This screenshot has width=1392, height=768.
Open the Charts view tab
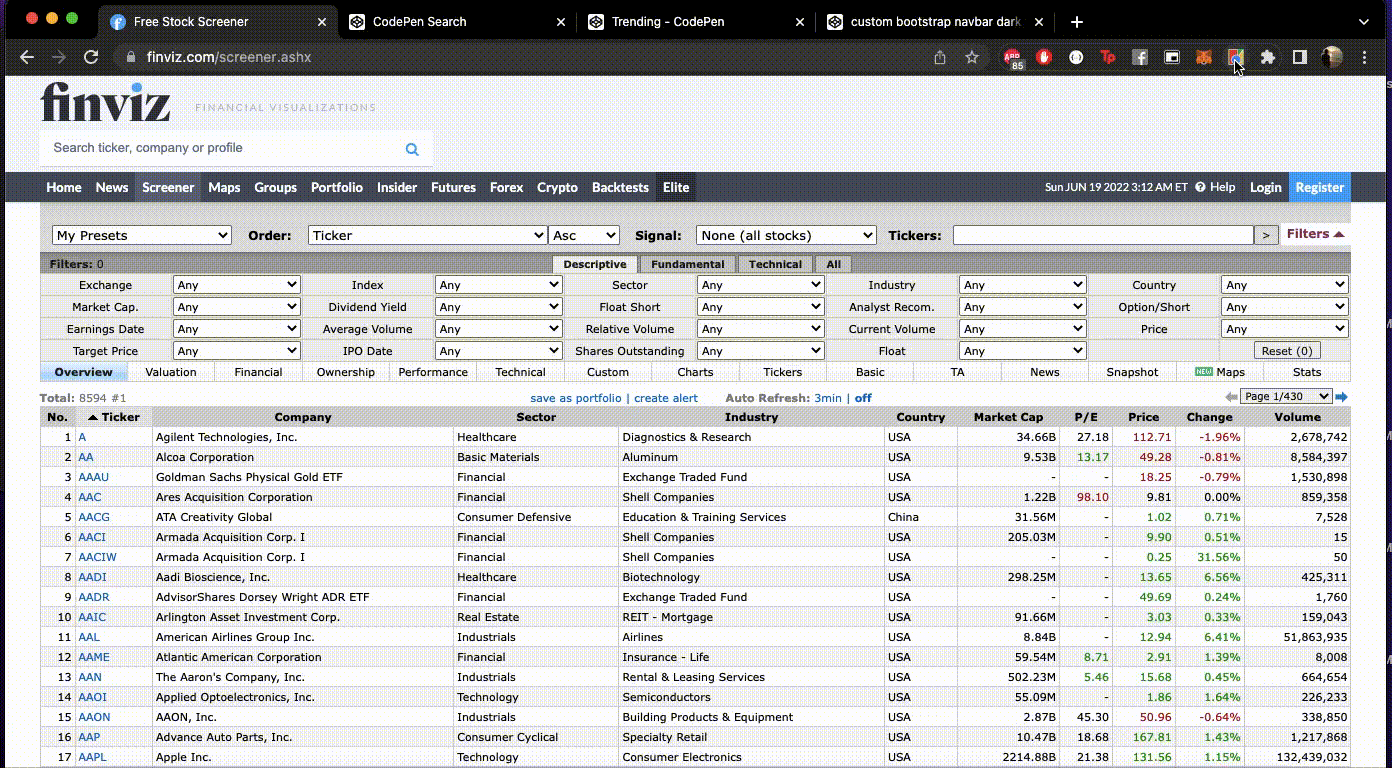695,372
